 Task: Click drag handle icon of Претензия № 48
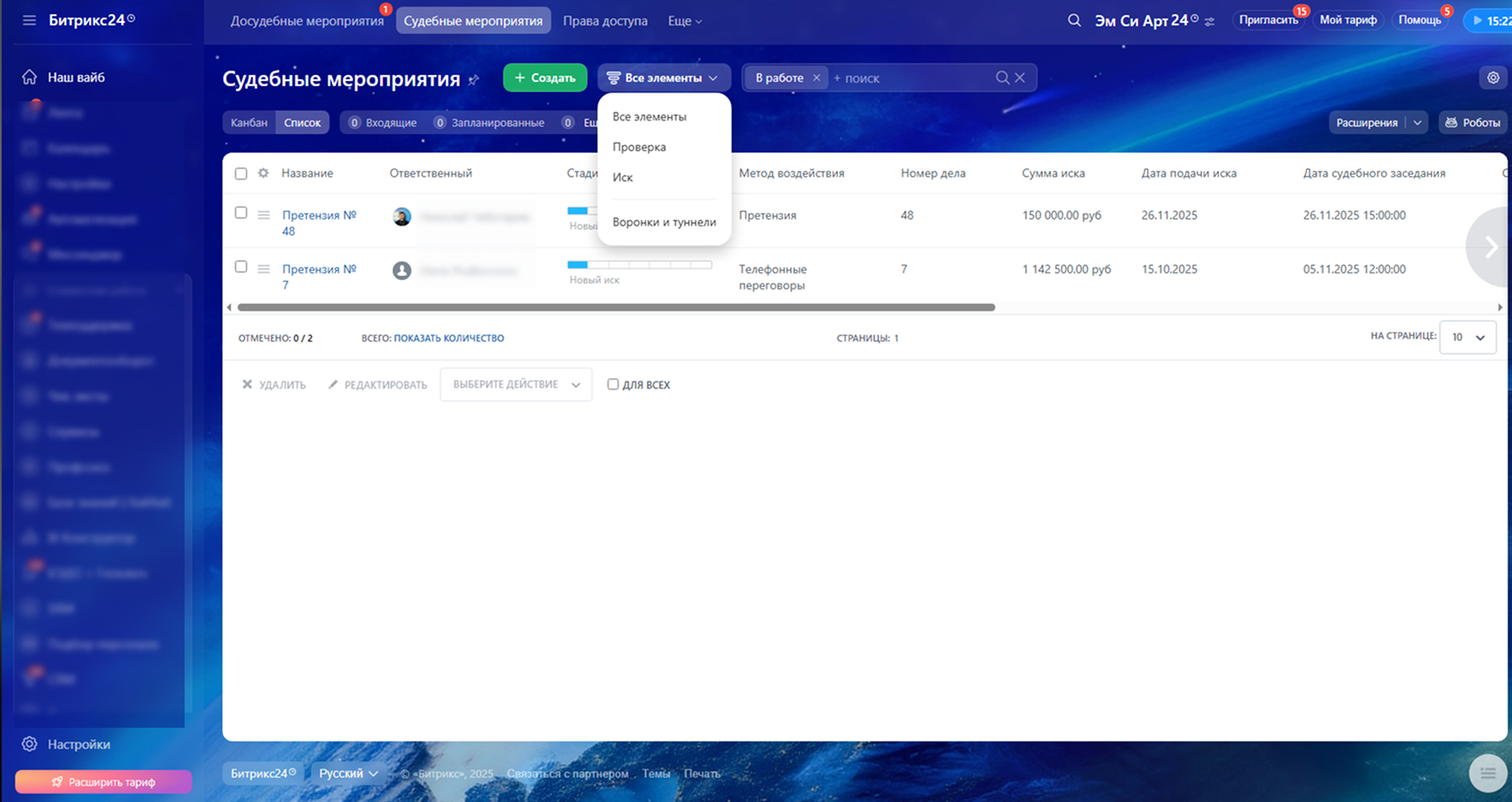(264, 215)
